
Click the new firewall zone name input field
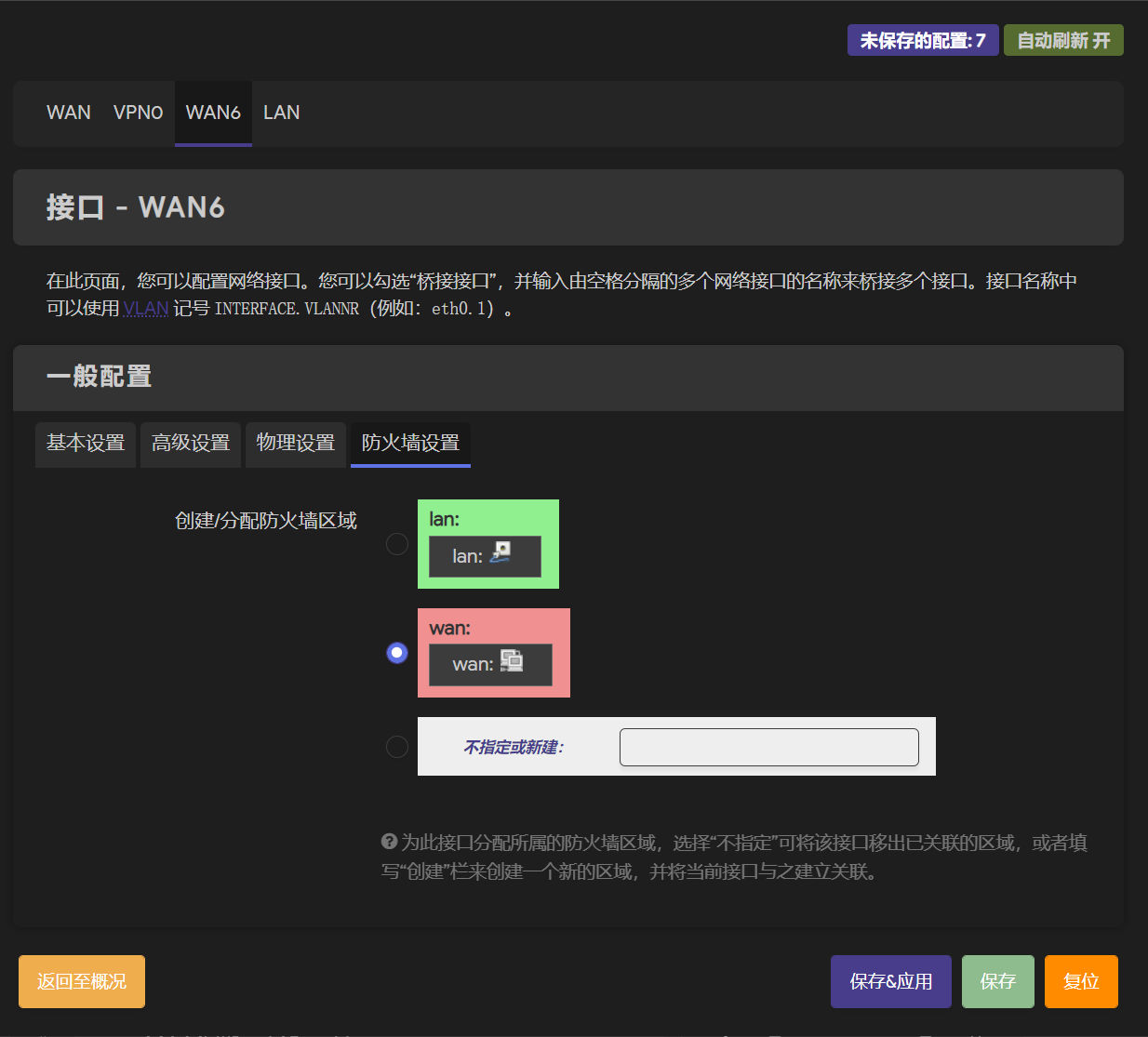click(x=768, y=747)
